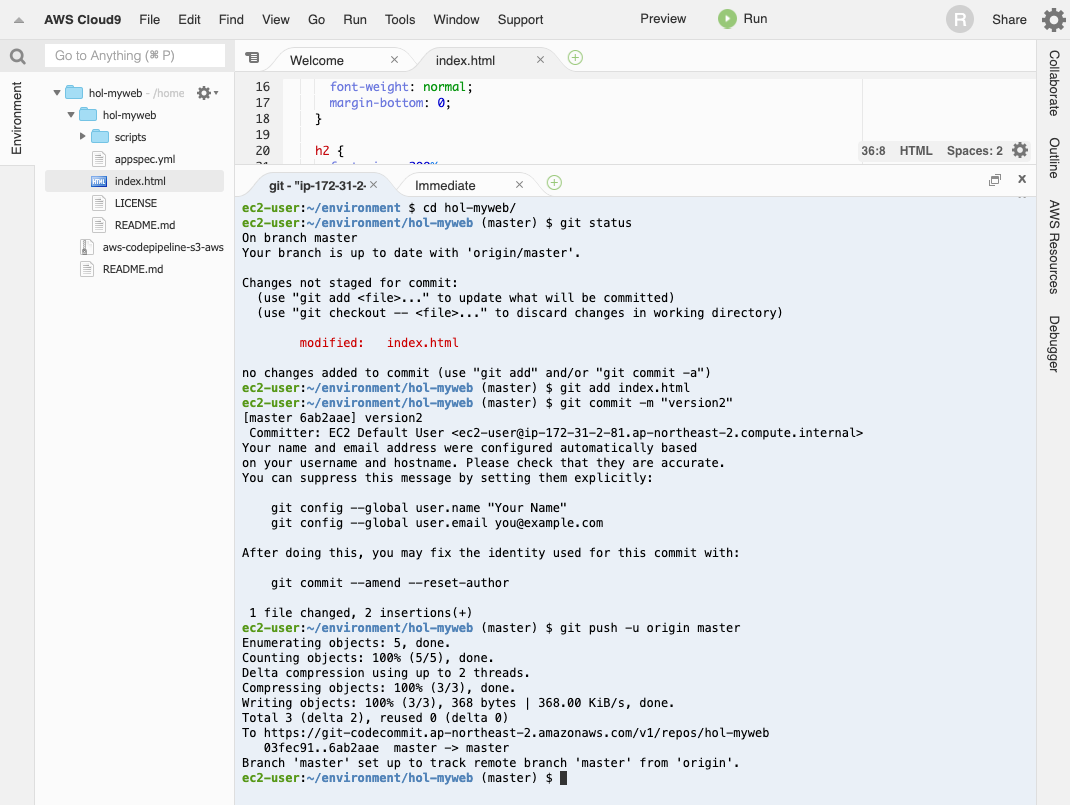
Task: Switch to the index.html tab
Action: pyautogui.click(x=465, y=61)
